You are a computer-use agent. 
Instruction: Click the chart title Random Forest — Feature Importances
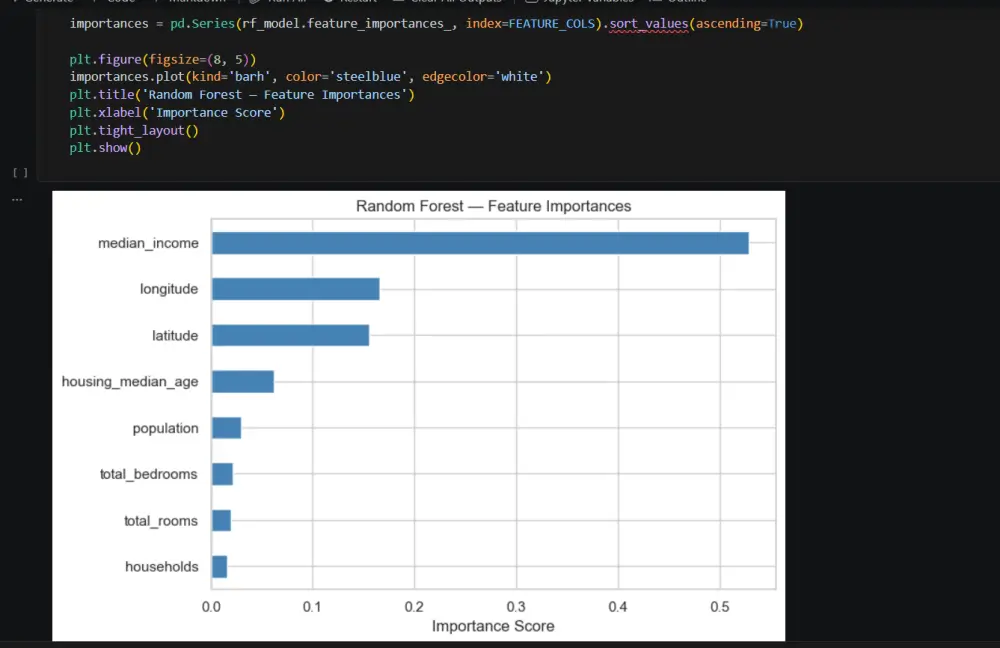(493, 206)
